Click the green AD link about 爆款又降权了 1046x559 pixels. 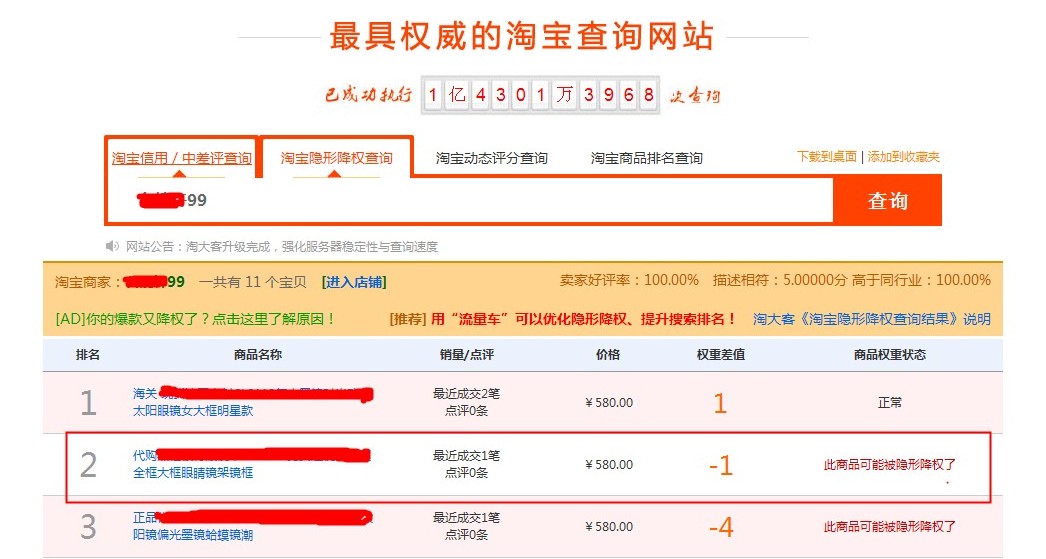pos(195,319)
